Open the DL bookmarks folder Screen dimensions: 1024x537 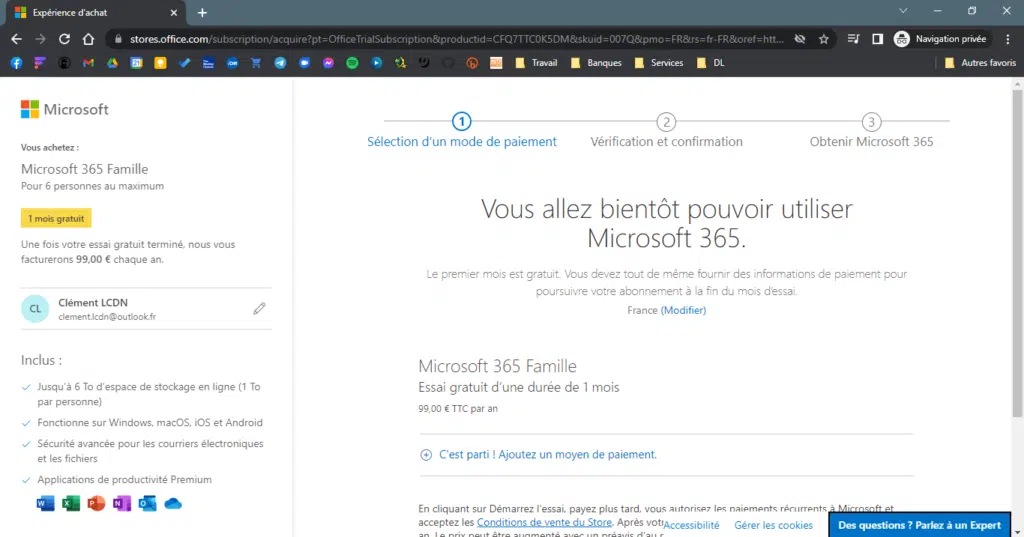pyautogui.click(x=711, y=63)
